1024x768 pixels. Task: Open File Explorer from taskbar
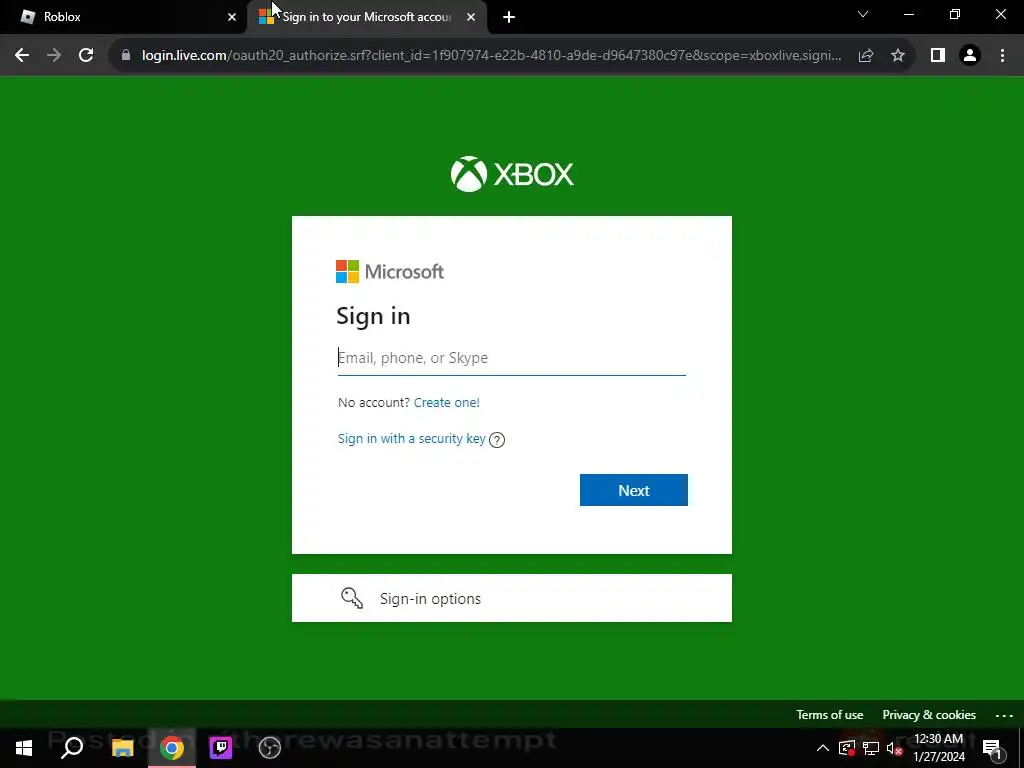click(x=122, y=748)
